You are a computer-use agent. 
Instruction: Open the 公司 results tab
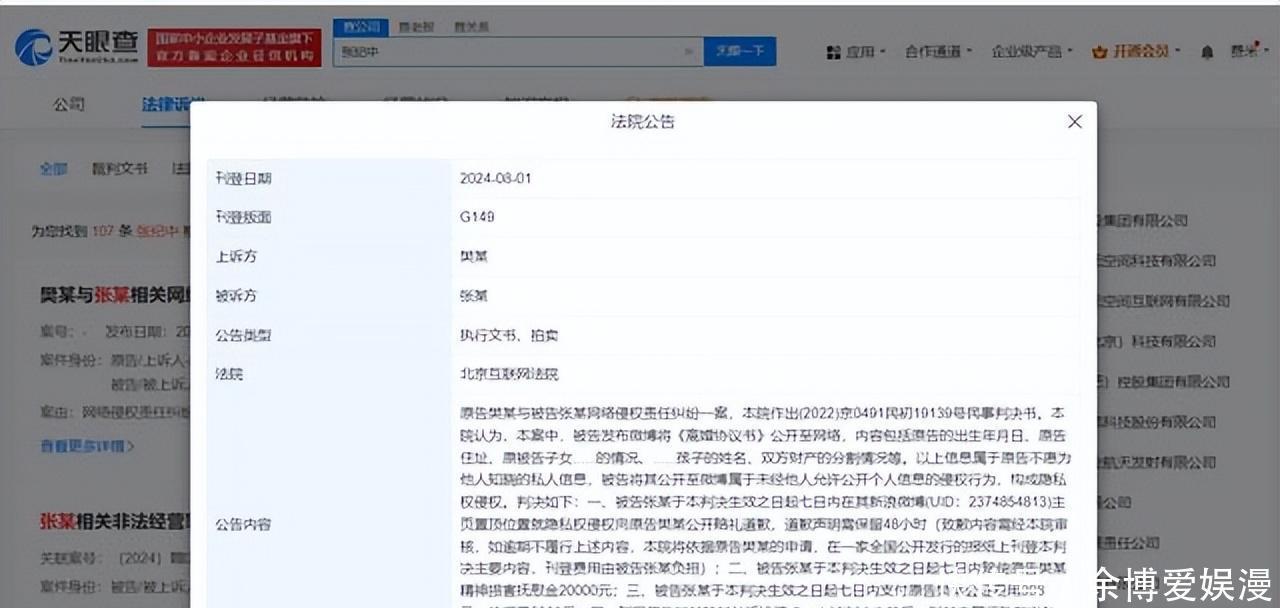point(69,104)
